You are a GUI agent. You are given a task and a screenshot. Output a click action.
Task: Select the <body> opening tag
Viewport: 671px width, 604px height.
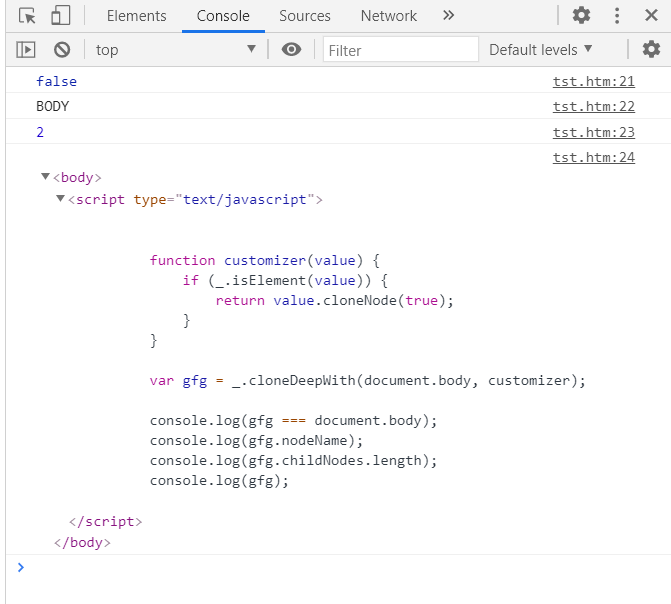click(77, 177)
